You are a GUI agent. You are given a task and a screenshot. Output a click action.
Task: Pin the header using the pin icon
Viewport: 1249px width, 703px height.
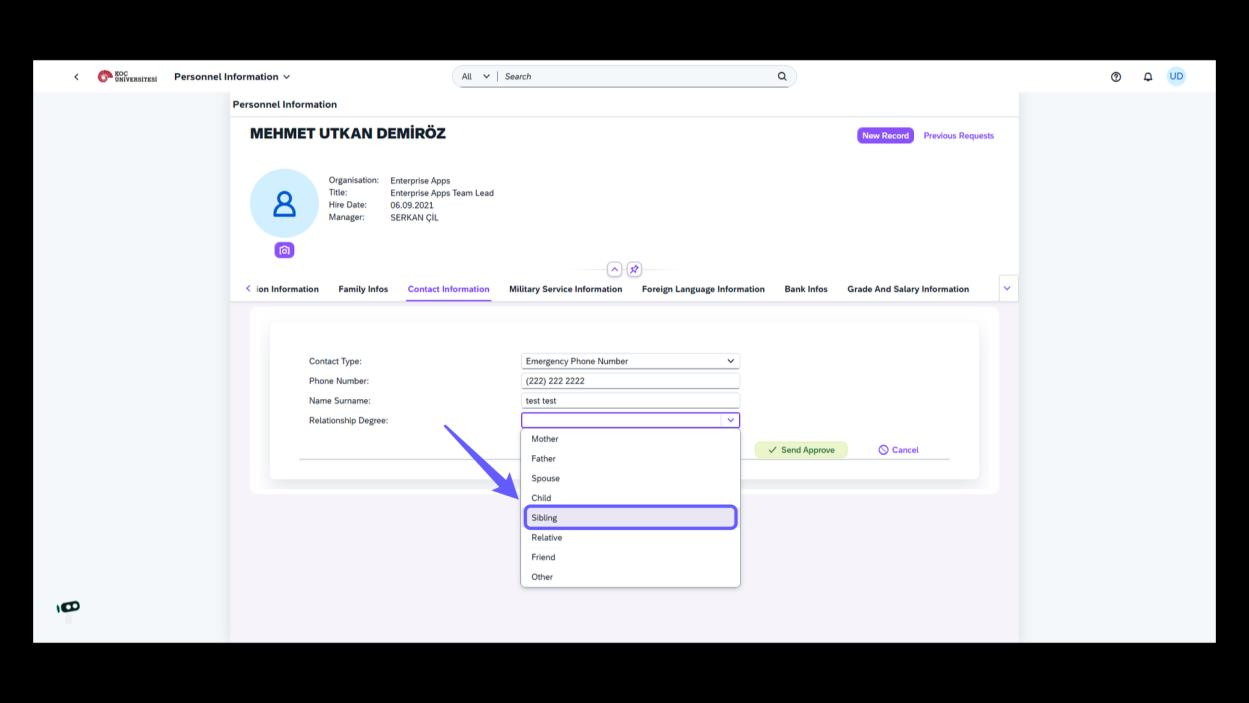click(634, 270)
